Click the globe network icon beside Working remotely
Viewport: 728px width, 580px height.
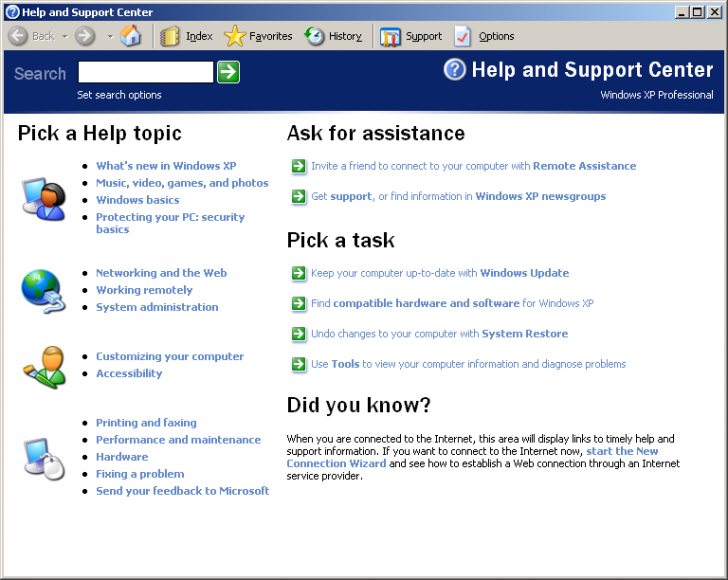pos(43,291)
